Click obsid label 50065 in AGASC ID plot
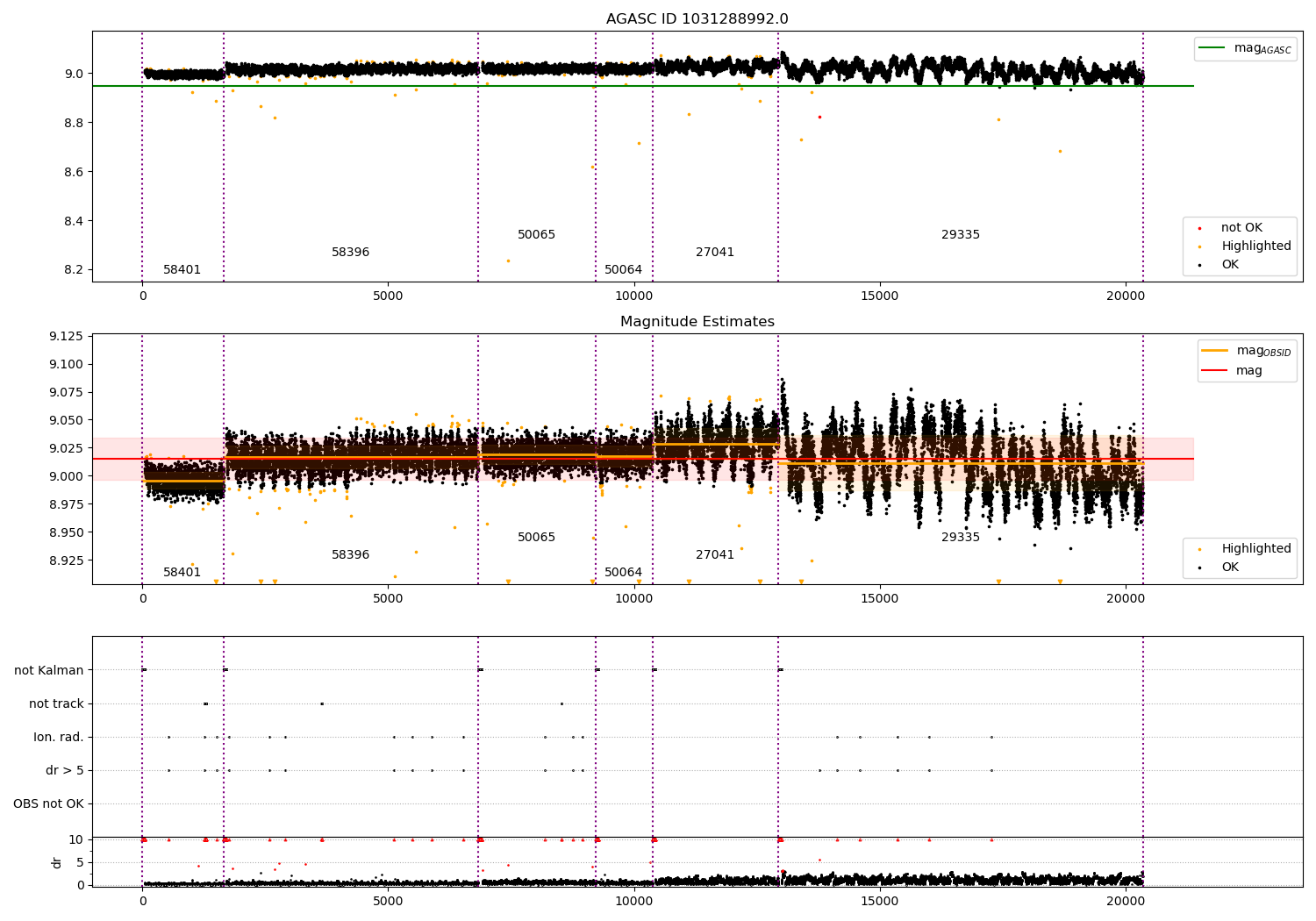This screenshot has width=1316, height=921. pos(536,235)
